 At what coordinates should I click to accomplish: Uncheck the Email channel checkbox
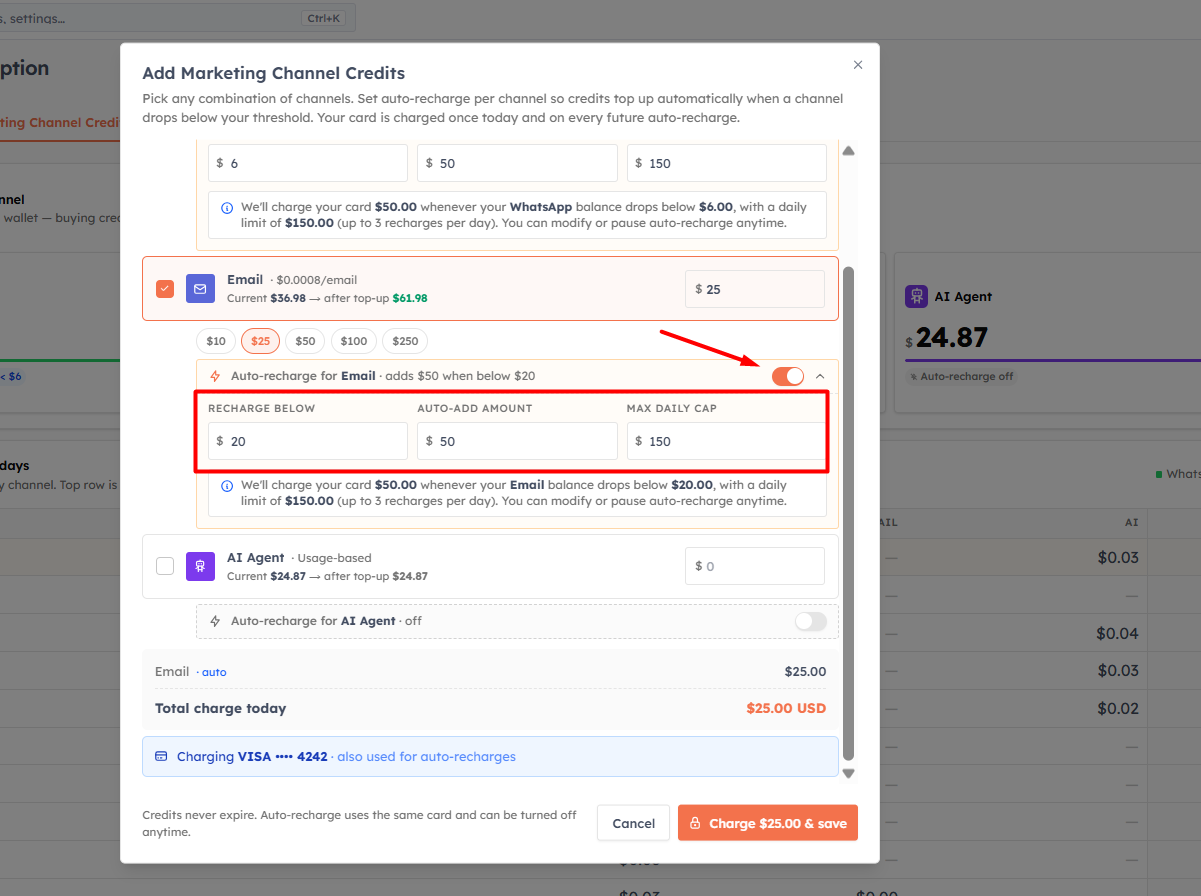pyautogui.click(x=165, y=289)
